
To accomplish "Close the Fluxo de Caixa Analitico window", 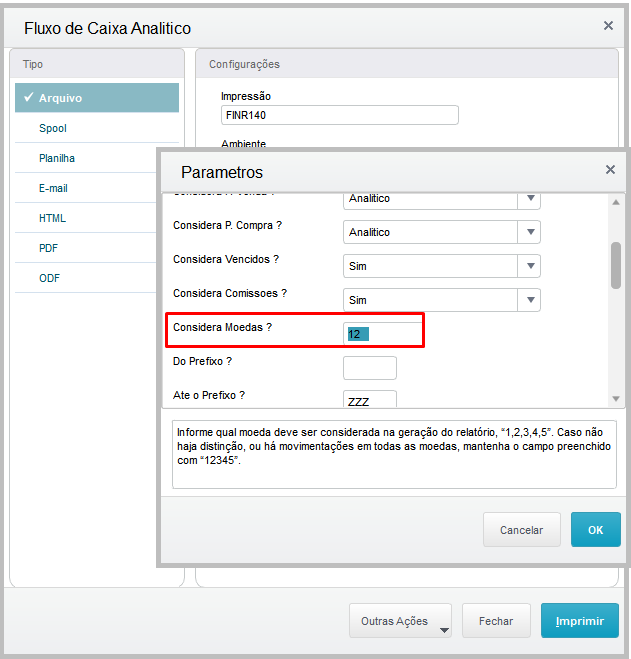I will [x=608, y=26].
